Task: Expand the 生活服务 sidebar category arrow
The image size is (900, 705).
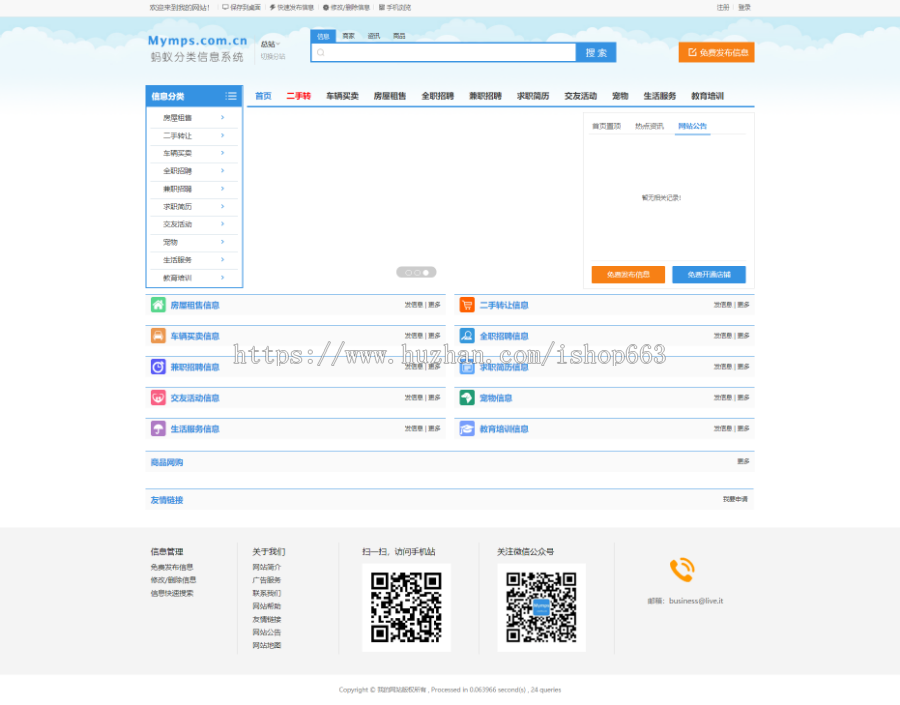Action: pos(222,260)
